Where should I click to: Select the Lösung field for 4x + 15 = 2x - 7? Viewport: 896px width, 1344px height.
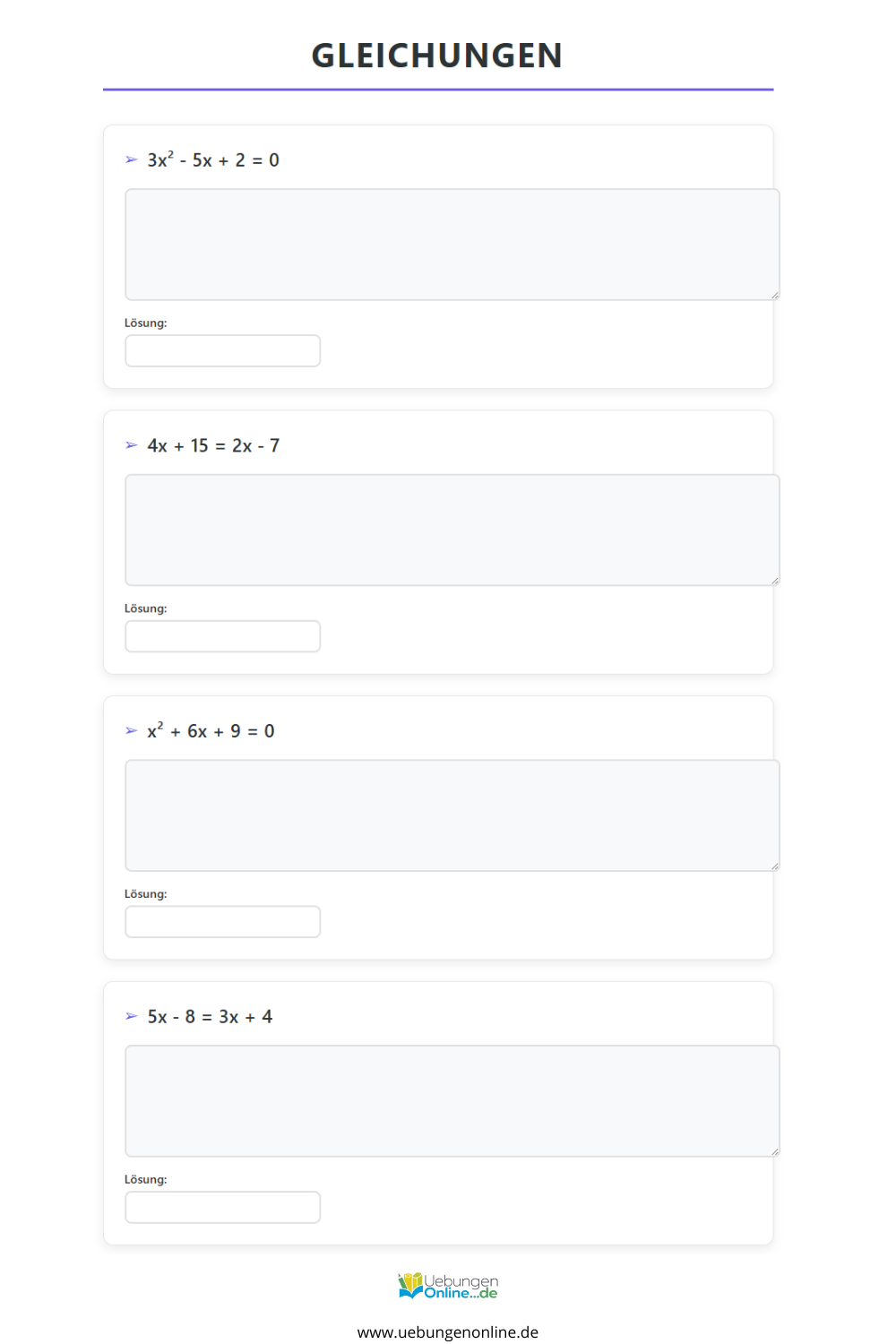click(x=223, y=636)
